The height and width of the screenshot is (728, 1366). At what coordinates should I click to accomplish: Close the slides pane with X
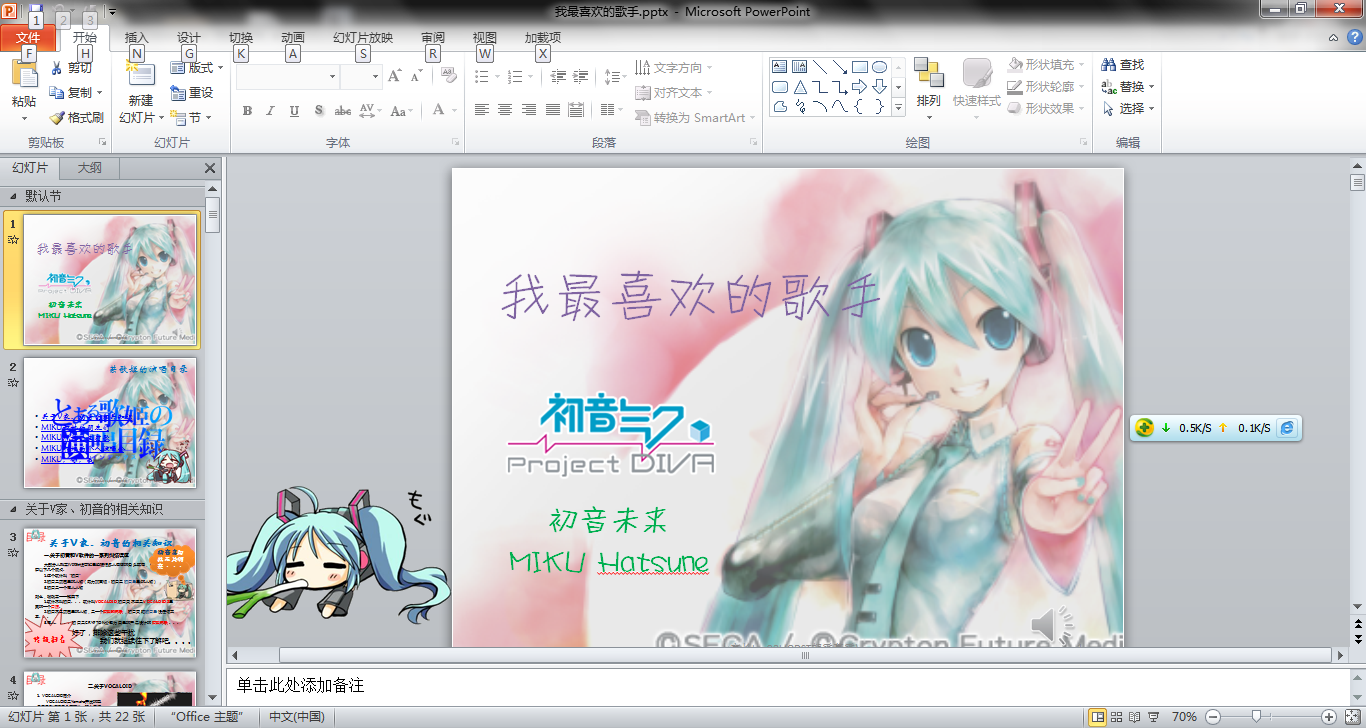tap(210, 169)
